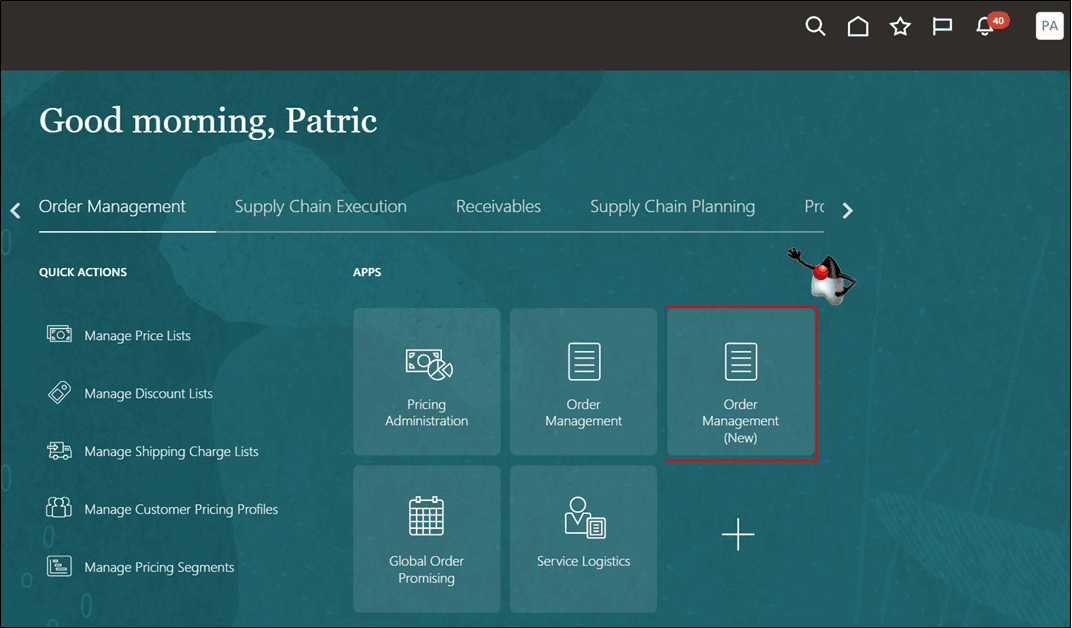Click the plus tile to add apps
Image resolution: width=1072 pixels, height=628 pixels.
click(738, 534)
